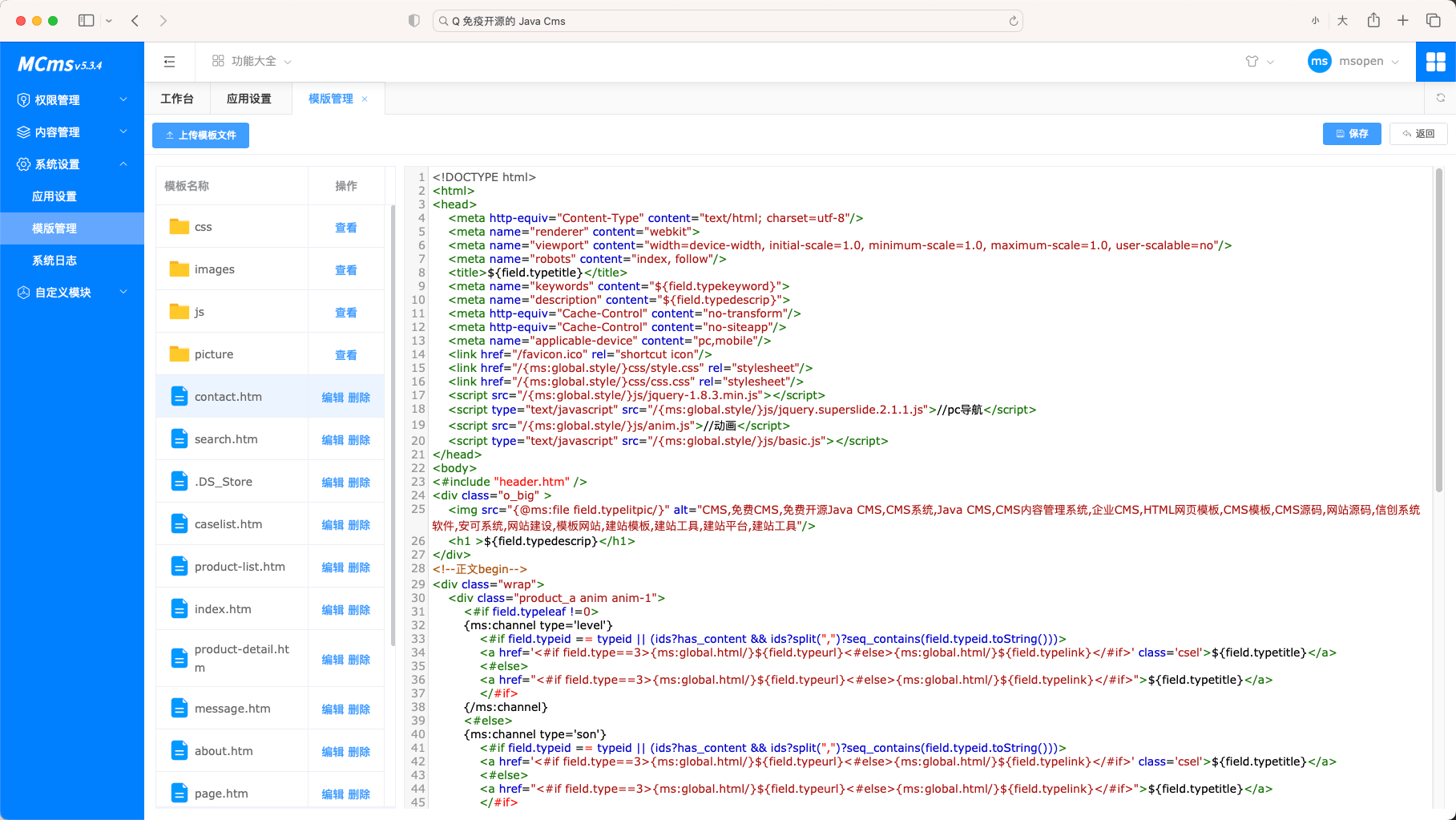Click the Safari share icon
Screen dimensions: 1456x820
pos(1373,21)
